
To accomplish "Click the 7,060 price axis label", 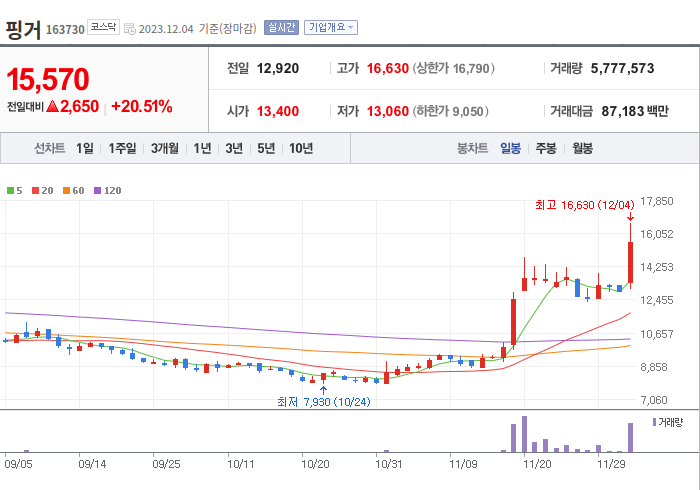I will coord(654,400).
